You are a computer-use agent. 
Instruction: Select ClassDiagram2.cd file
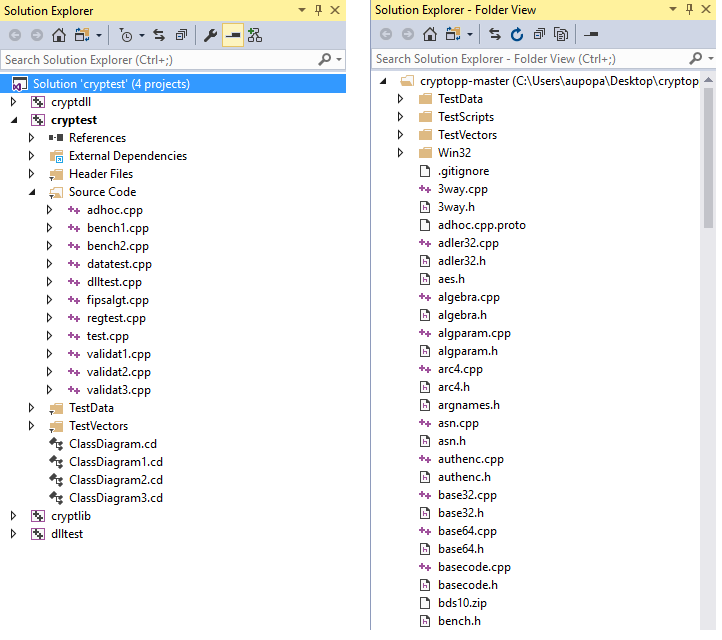pos(116,480)
